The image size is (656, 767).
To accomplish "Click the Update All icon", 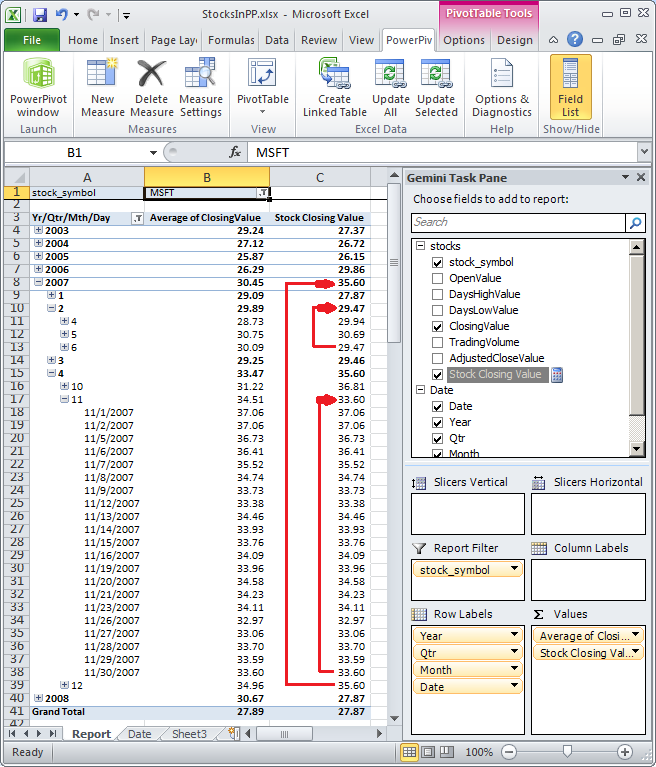I will point(390,88).
